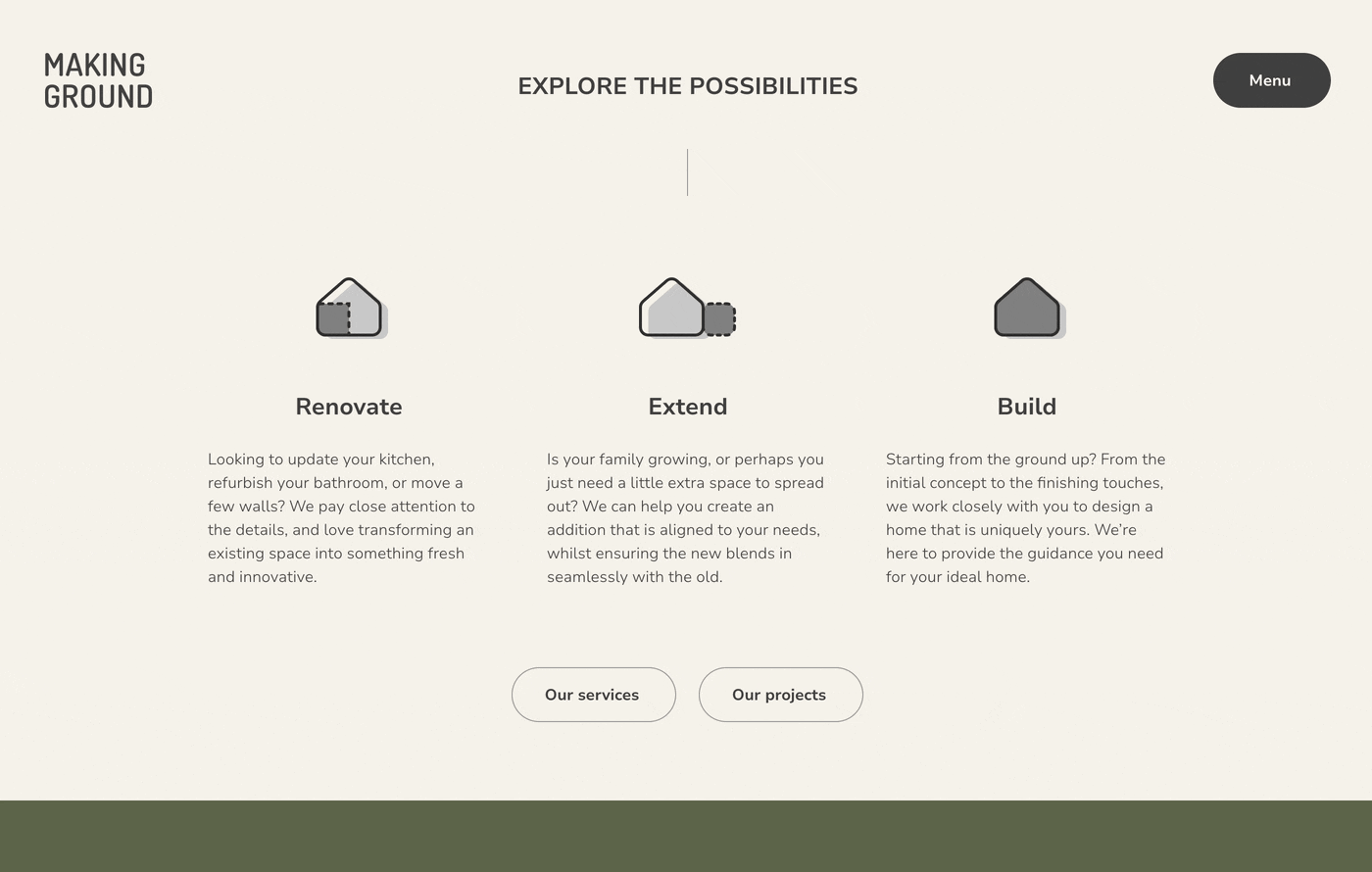Open the Our services button

[x=593, y=695]
